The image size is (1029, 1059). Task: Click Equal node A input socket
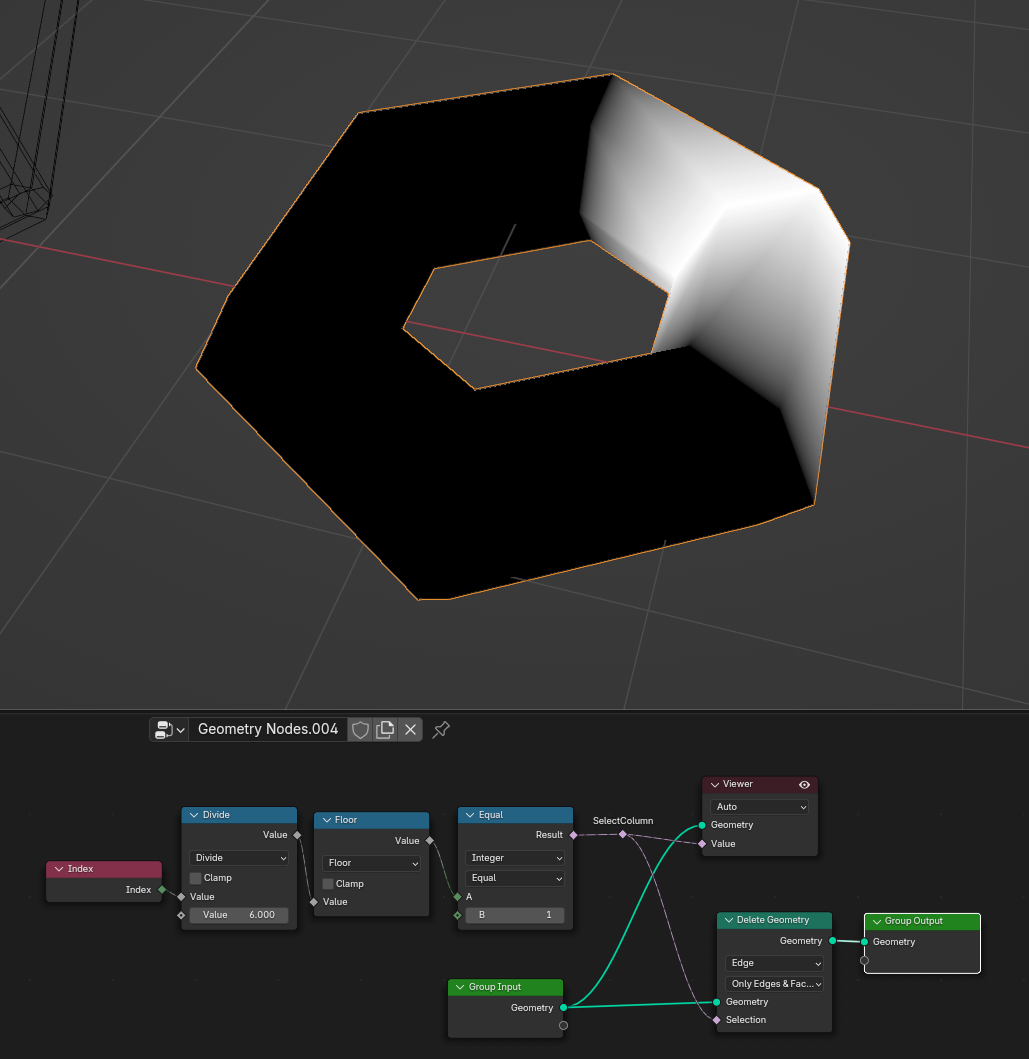(458, 897)
